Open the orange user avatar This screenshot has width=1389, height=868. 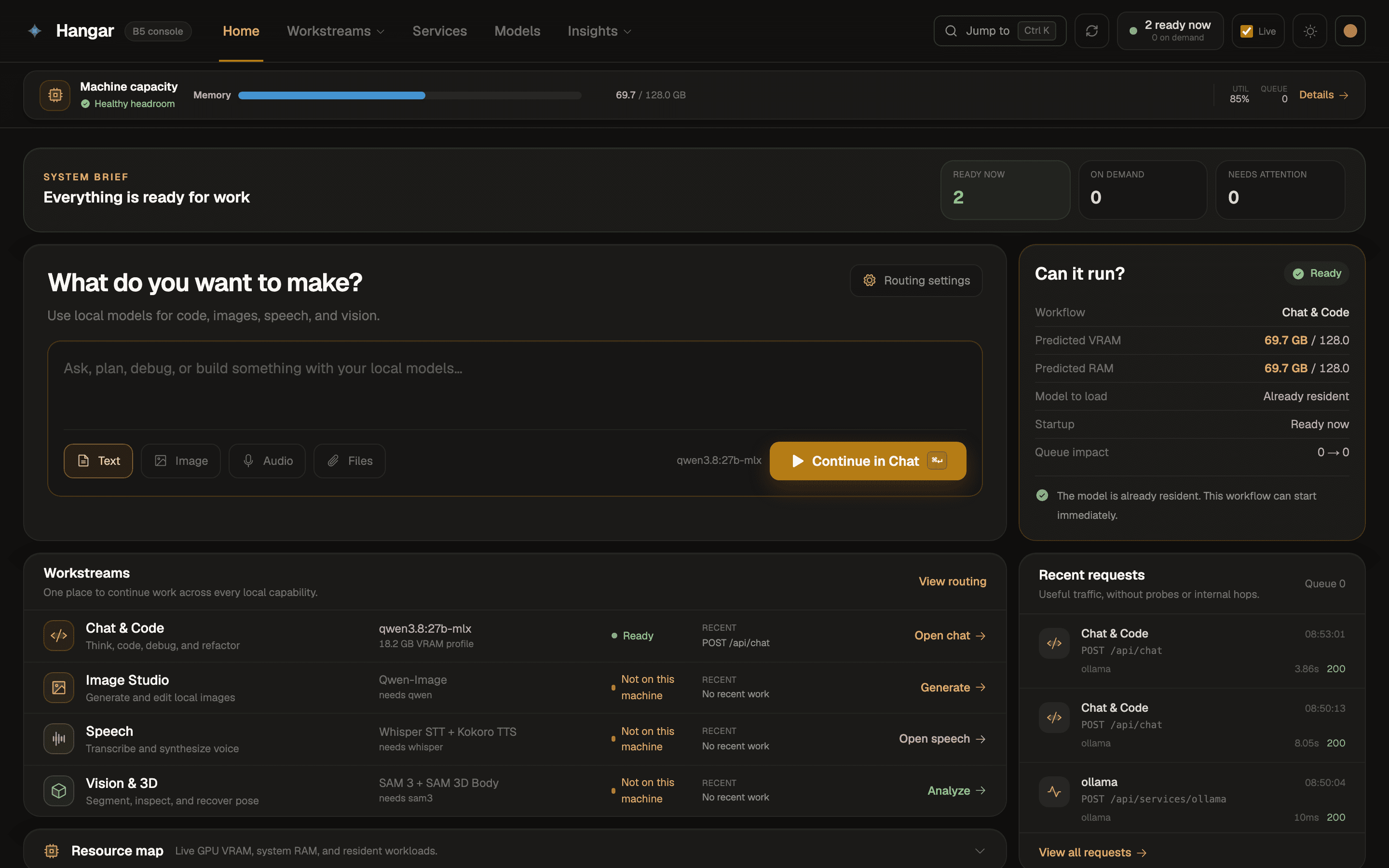(1350, 31)
